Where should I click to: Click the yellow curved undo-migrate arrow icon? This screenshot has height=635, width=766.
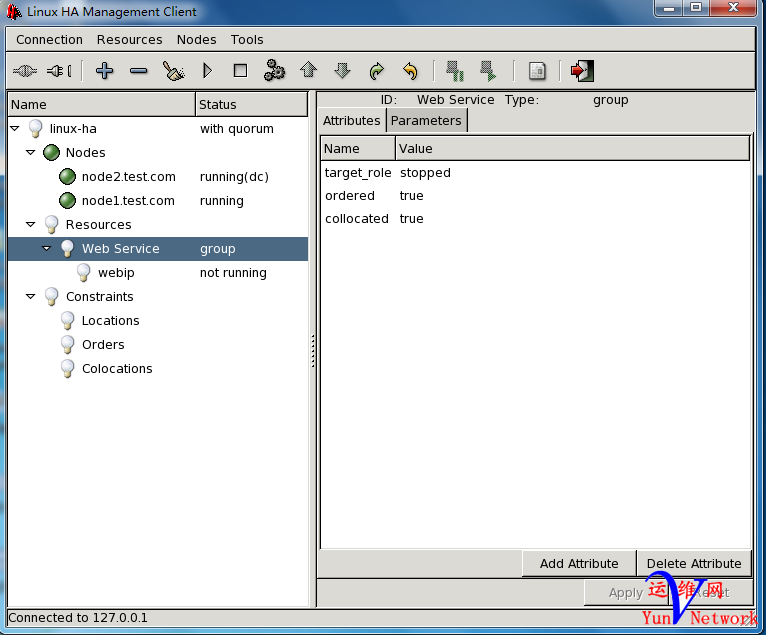pos(410,71)
